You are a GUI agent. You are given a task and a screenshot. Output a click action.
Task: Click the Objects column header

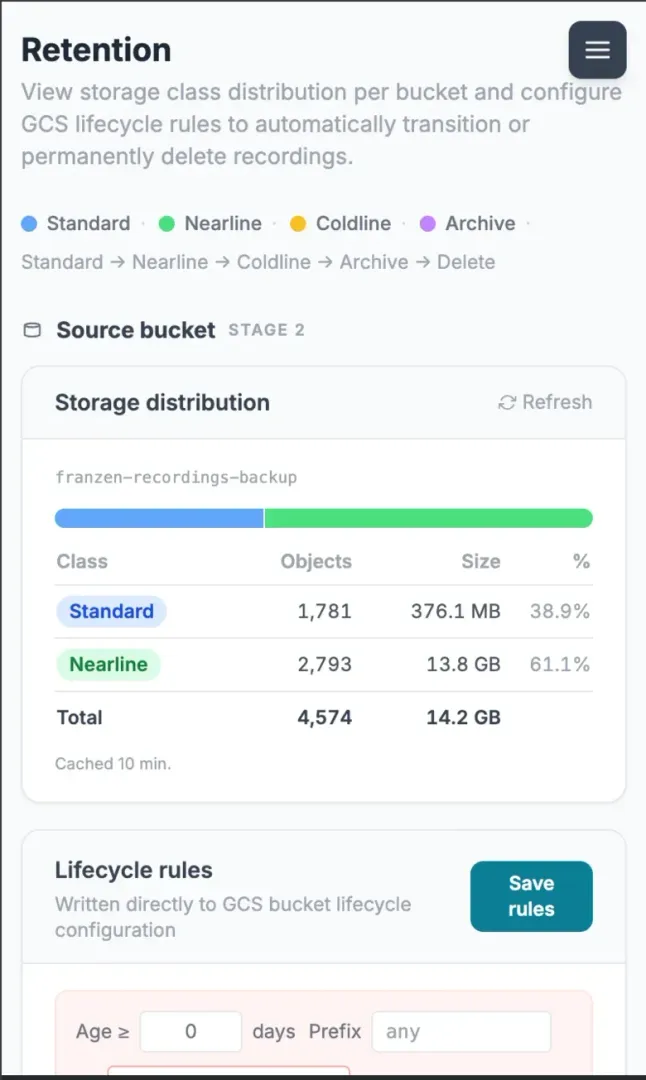(316, 561)
